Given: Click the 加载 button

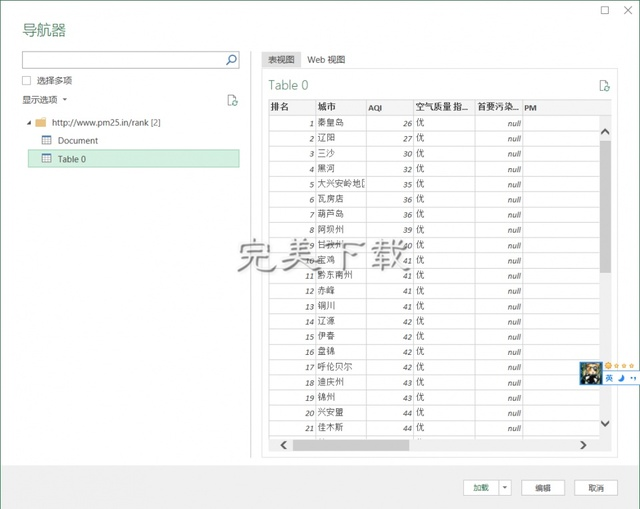Looking at the screenshot, I should (x=481, y=488).
